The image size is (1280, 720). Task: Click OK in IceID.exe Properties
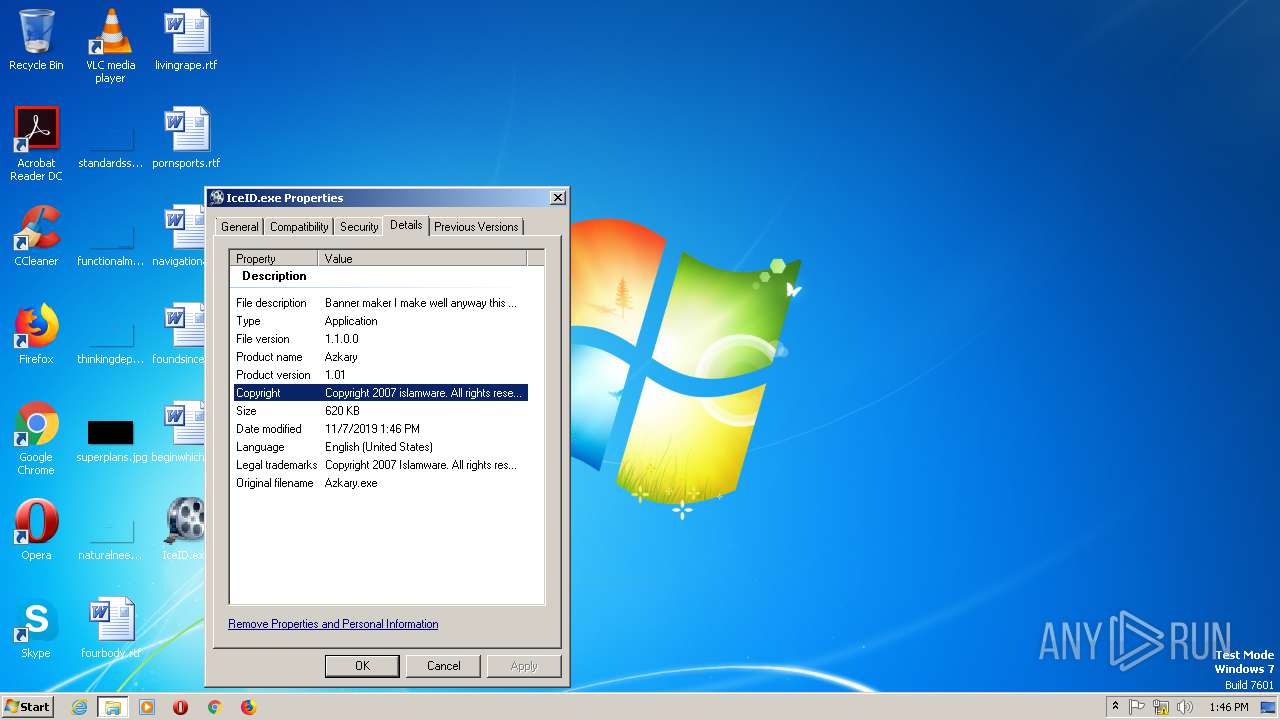[x=362, y=666]
